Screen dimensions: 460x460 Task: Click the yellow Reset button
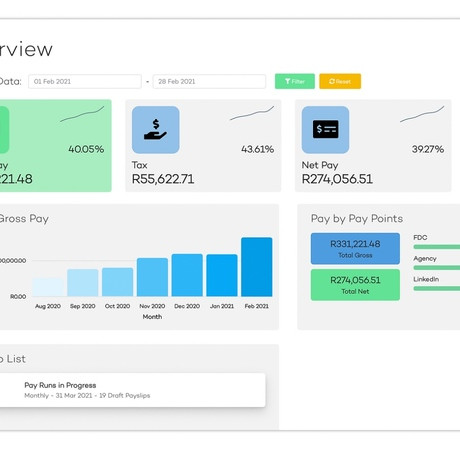(x=340, y=81)
